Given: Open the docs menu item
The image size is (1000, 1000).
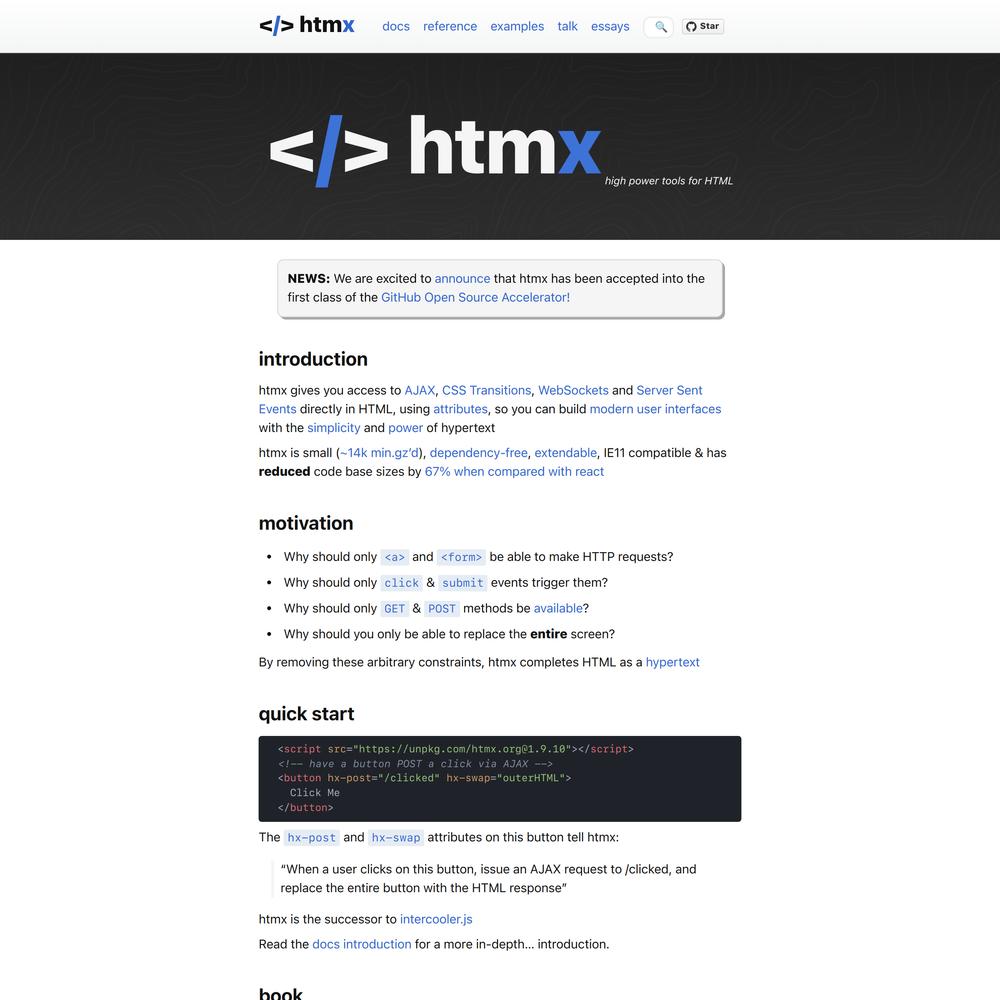Looking at the screenshot, I should (x=395, y=26).
